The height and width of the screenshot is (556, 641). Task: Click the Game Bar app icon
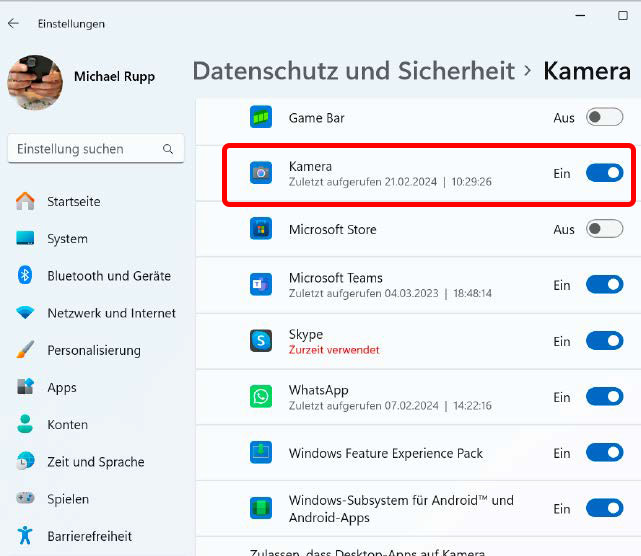click(x=261, y=117)
